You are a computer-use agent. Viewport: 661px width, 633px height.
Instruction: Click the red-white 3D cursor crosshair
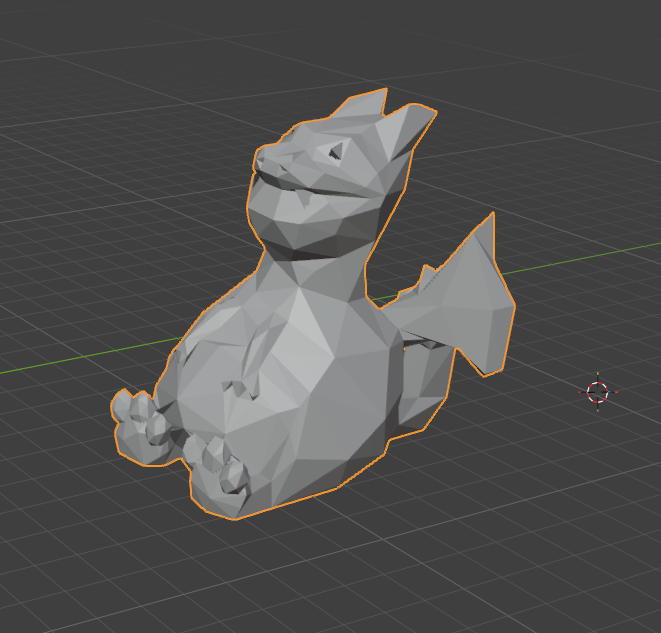pos(598,392)
